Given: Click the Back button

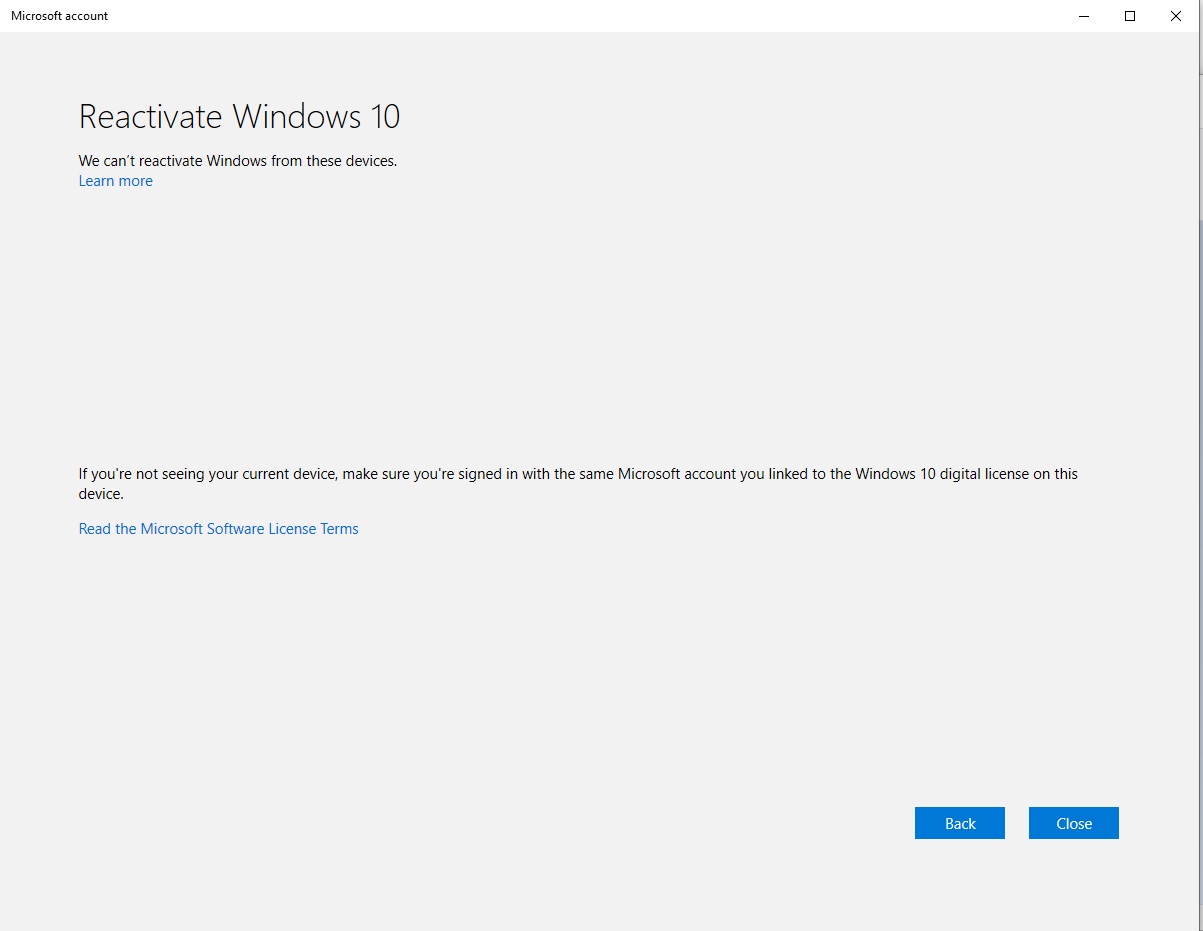Looking at the screenshot, I should coord(960,823).
